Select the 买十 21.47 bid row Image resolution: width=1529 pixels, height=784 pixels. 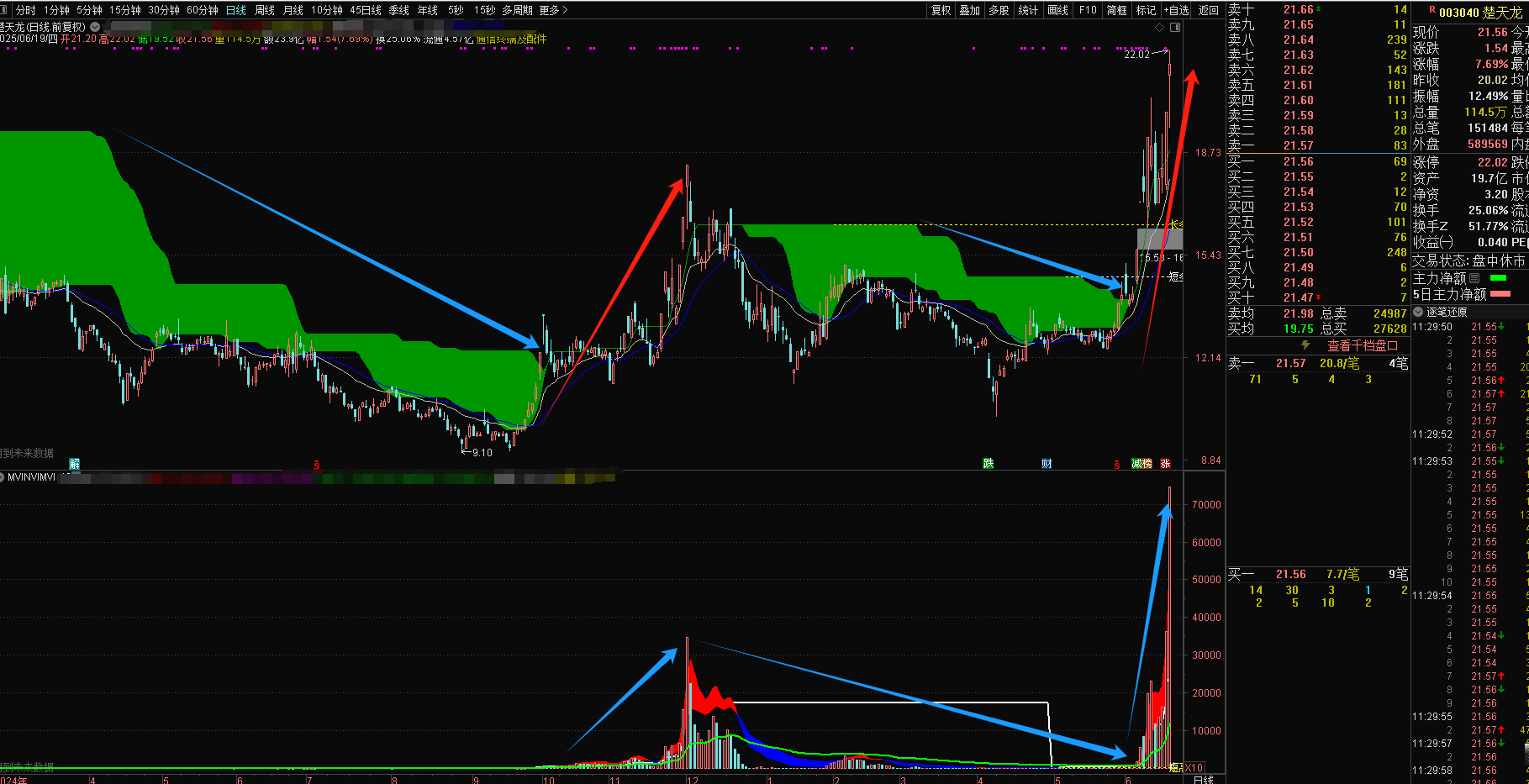tap(1317, 297)
